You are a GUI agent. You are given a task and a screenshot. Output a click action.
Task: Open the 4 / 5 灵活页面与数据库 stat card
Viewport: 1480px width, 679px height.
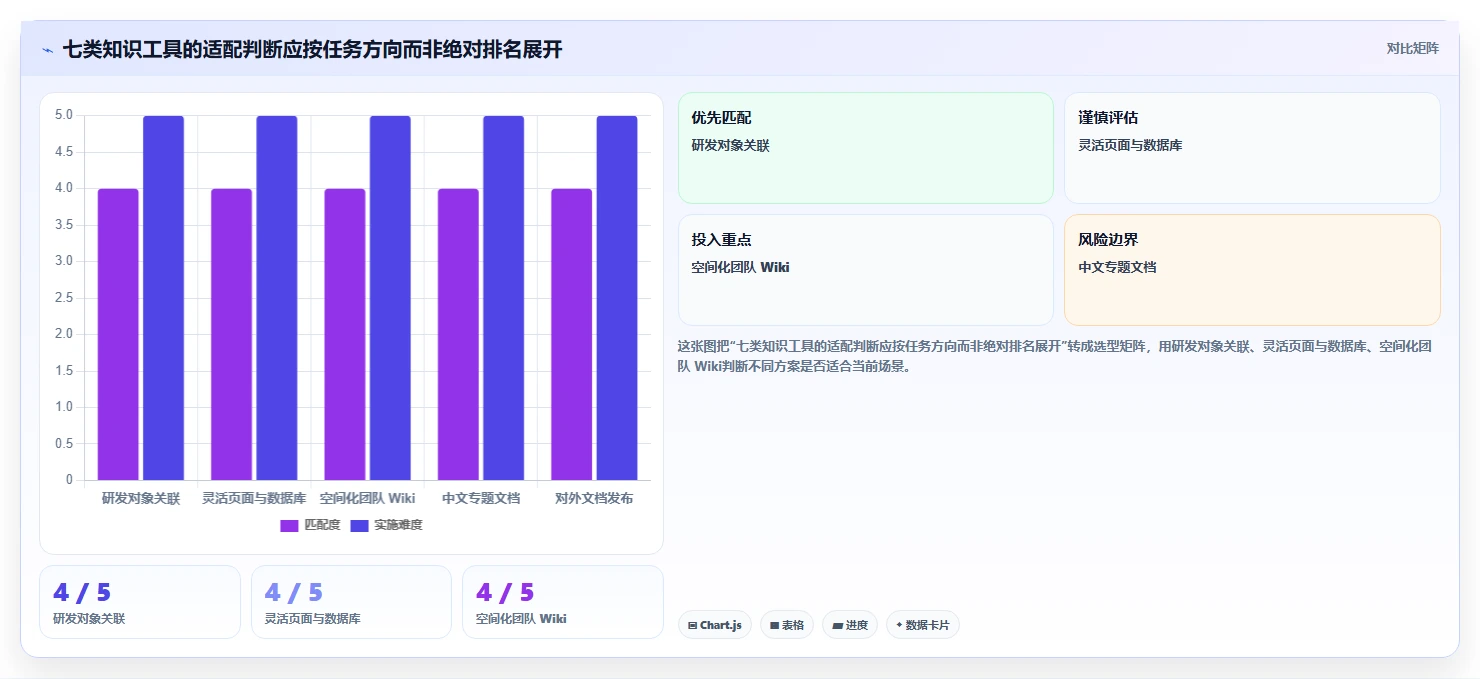[x=351, y=602]
